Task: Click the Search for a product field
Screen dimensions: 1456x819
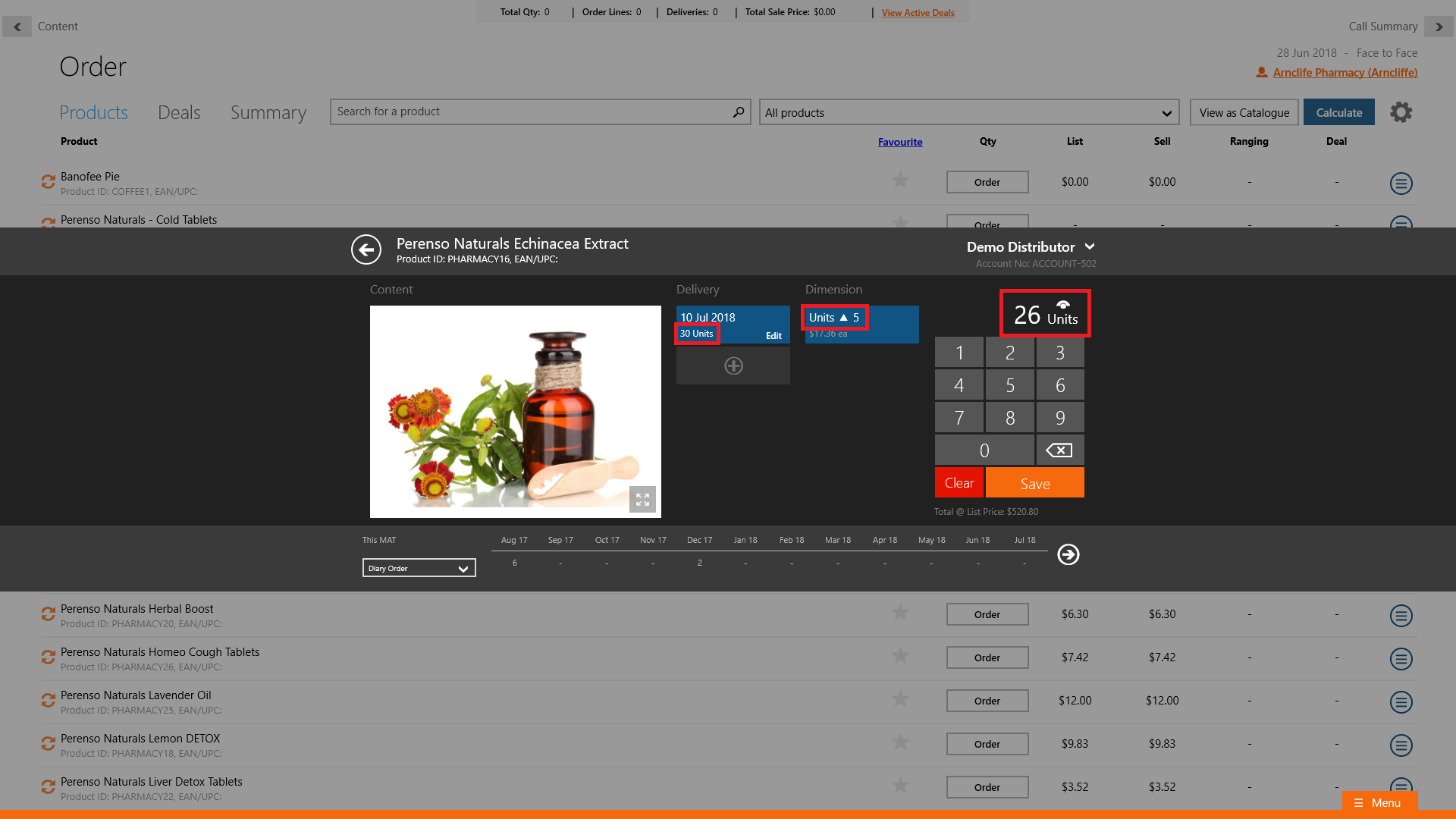Action: tap(531, 112)
